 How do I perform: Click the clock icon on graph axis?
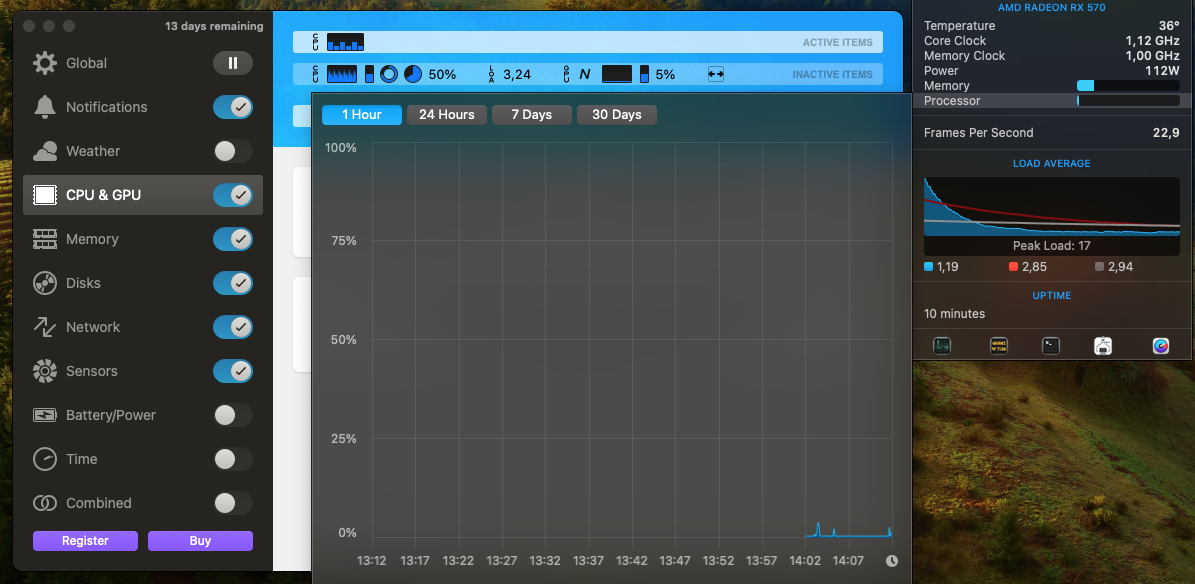click(x=891, y=561)
